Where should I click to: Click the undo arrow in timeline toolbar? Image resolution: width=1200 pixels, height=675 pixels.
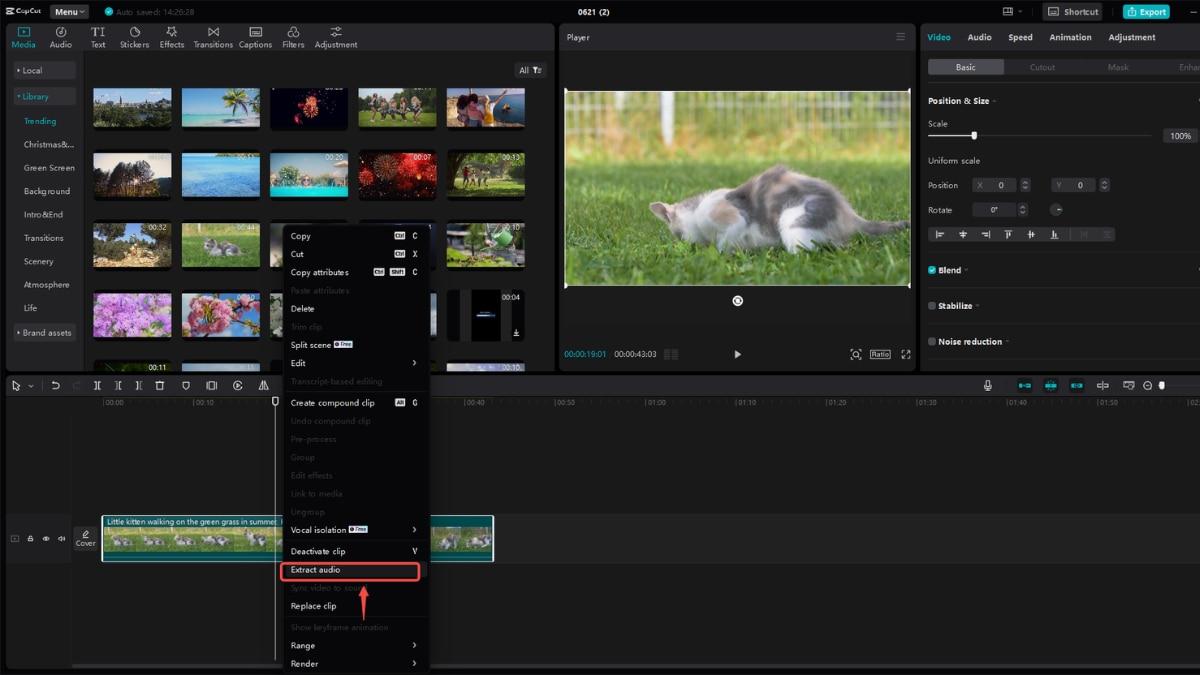(x=55, y=386)
